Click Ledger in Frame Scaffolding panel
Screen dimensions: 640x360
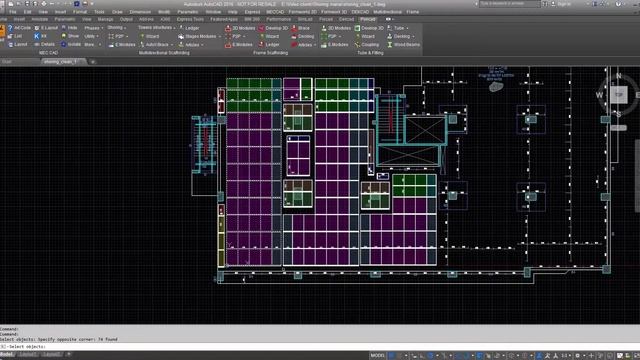click(x=269, y=45)
